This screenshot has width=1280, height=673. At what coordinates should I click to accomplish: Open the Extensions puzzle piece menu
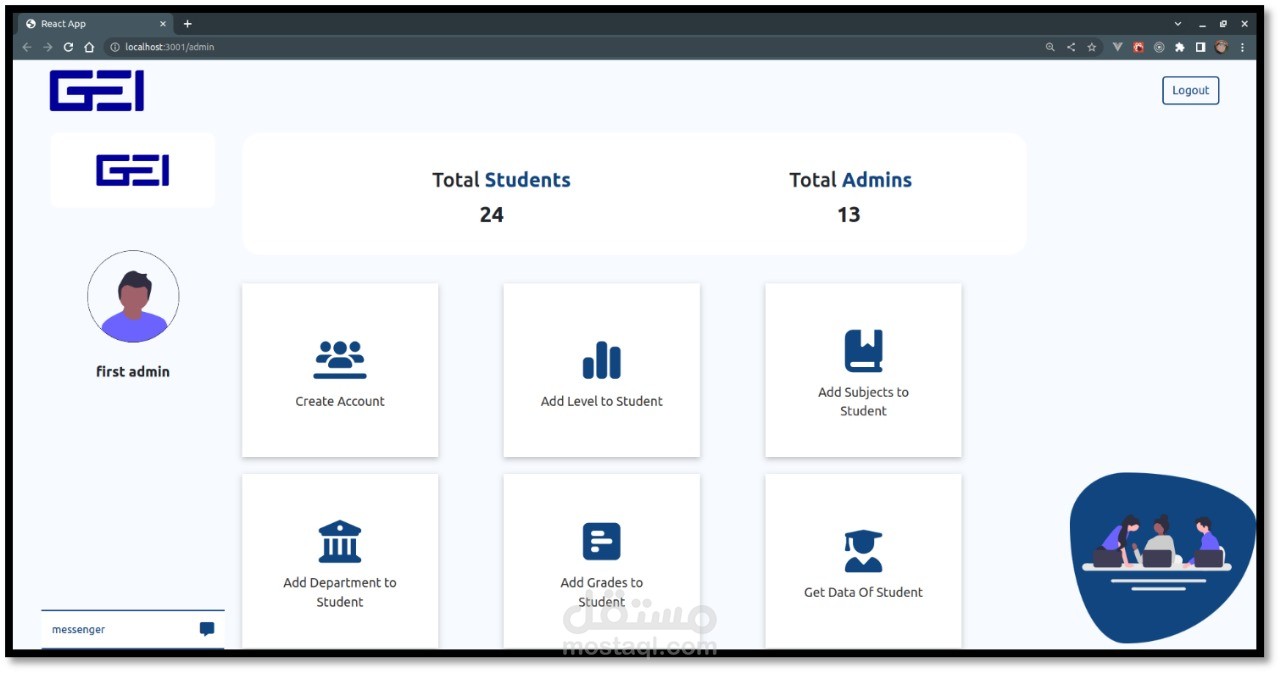[x=1180, y=47]
